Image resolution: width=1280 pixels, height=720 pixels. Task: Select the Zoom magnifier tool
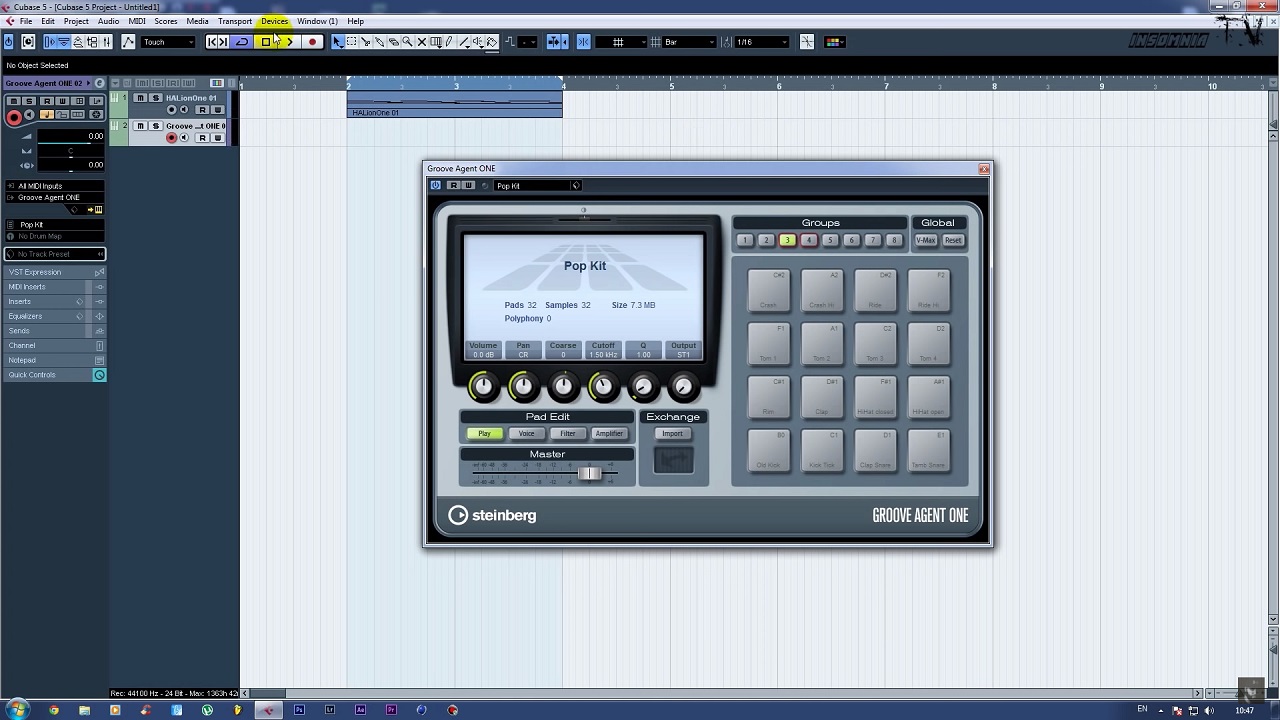[x=407, y=42]
